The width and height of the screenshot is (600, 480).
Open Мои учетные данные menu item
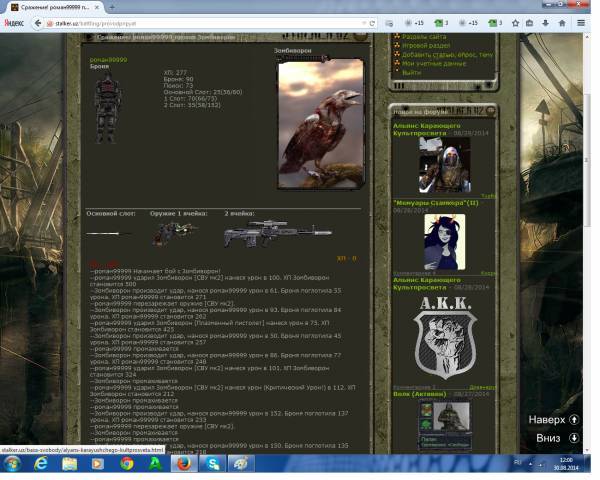434,63
